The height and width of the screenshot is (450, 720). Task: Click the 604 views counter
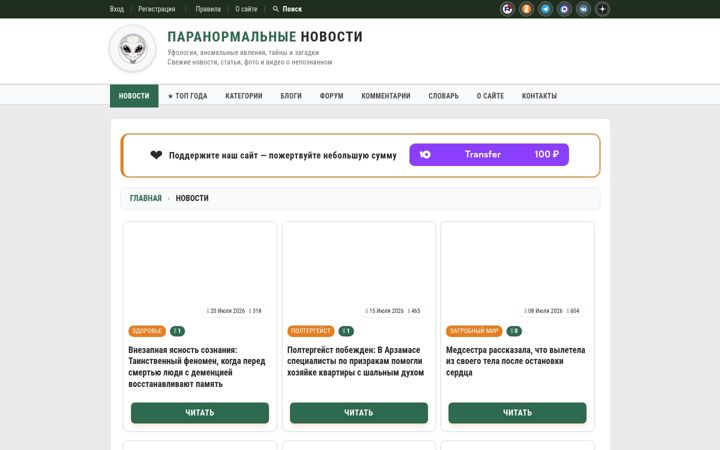click(573, 311)
